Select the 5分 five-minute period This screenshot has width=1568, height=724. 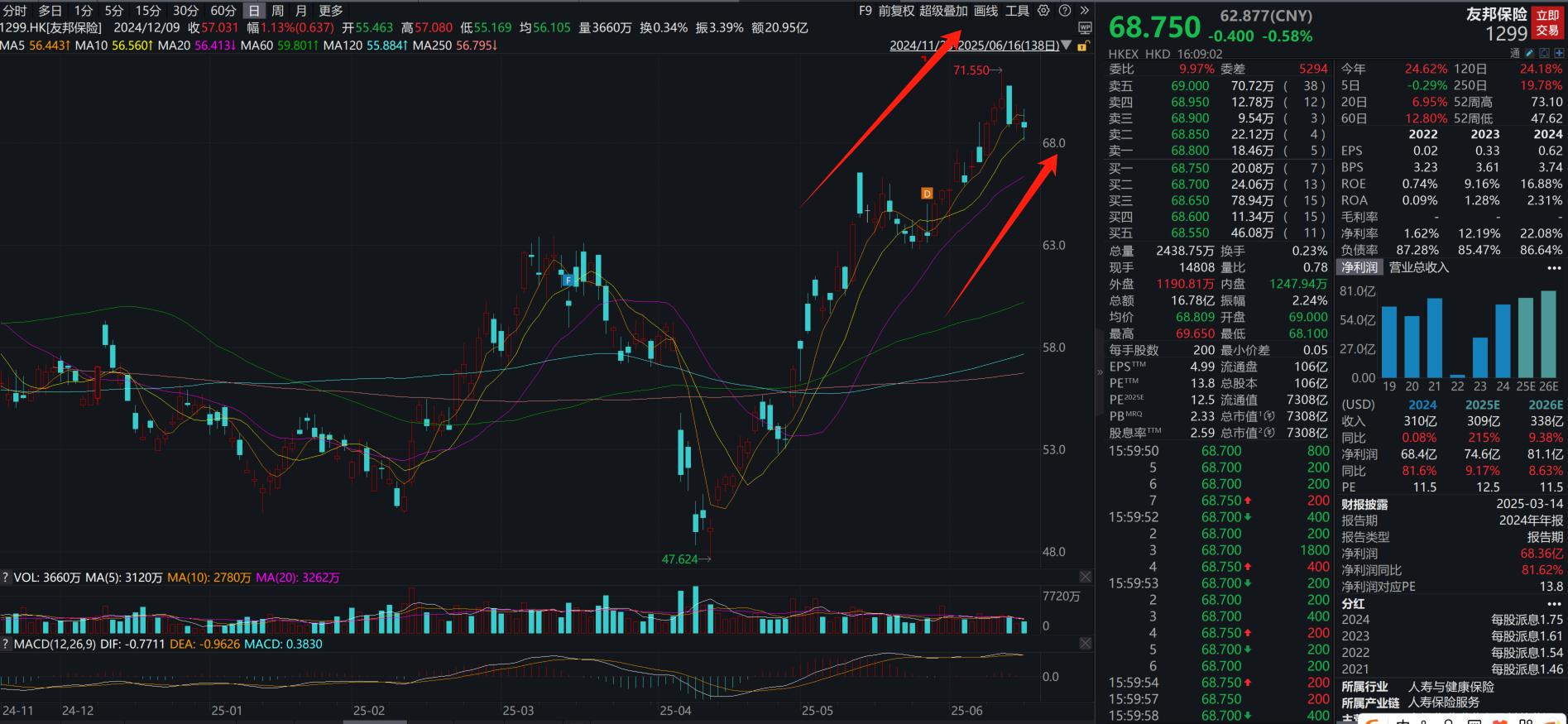coord(113,11)
